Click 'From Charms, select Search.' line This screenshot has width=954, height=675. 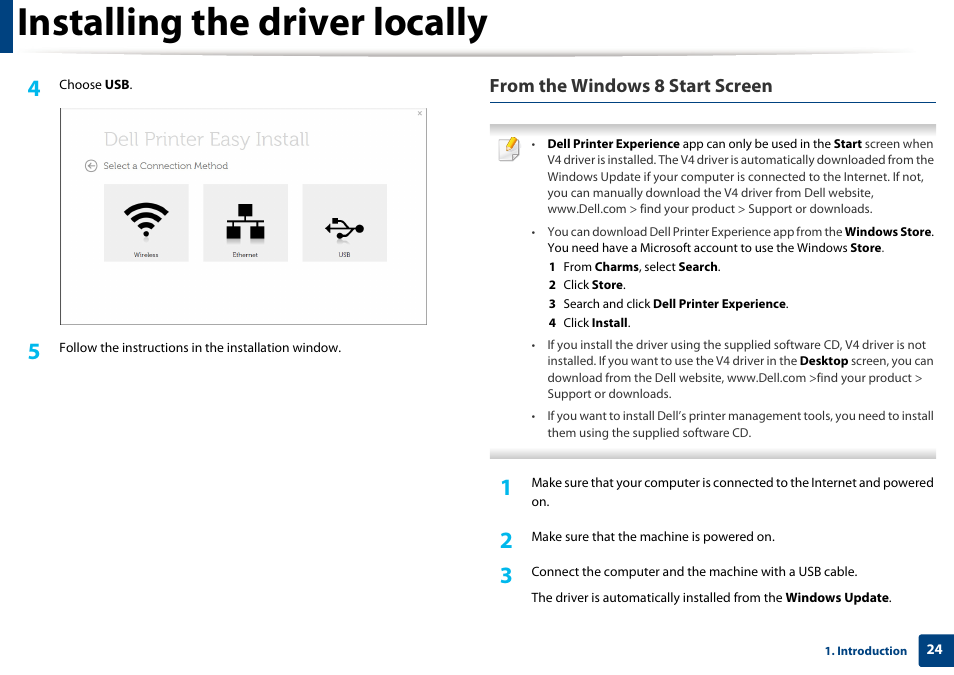[x=641, y=267]
